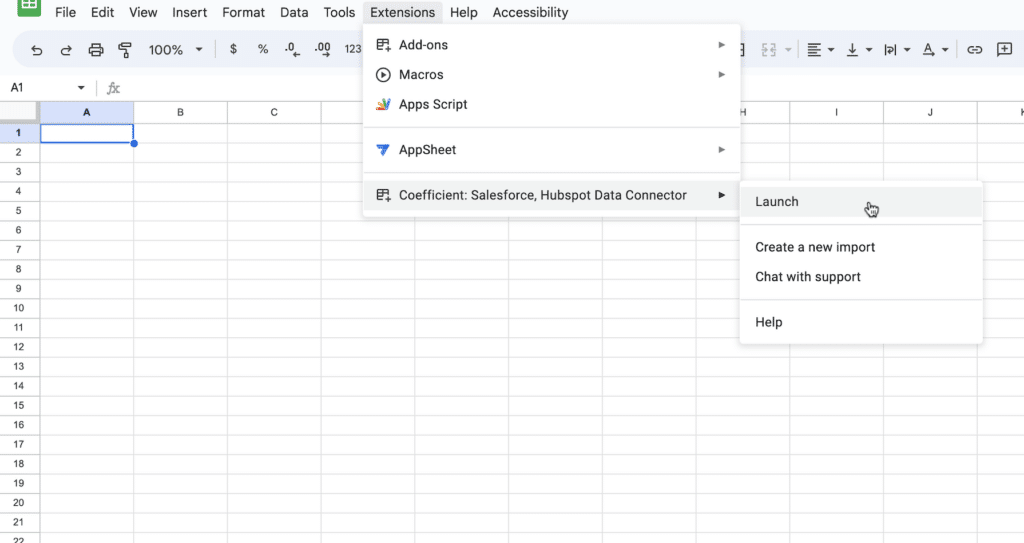Select row 5 header
The width and height of the screenshot is (1024, 543).
pos(19,210)
